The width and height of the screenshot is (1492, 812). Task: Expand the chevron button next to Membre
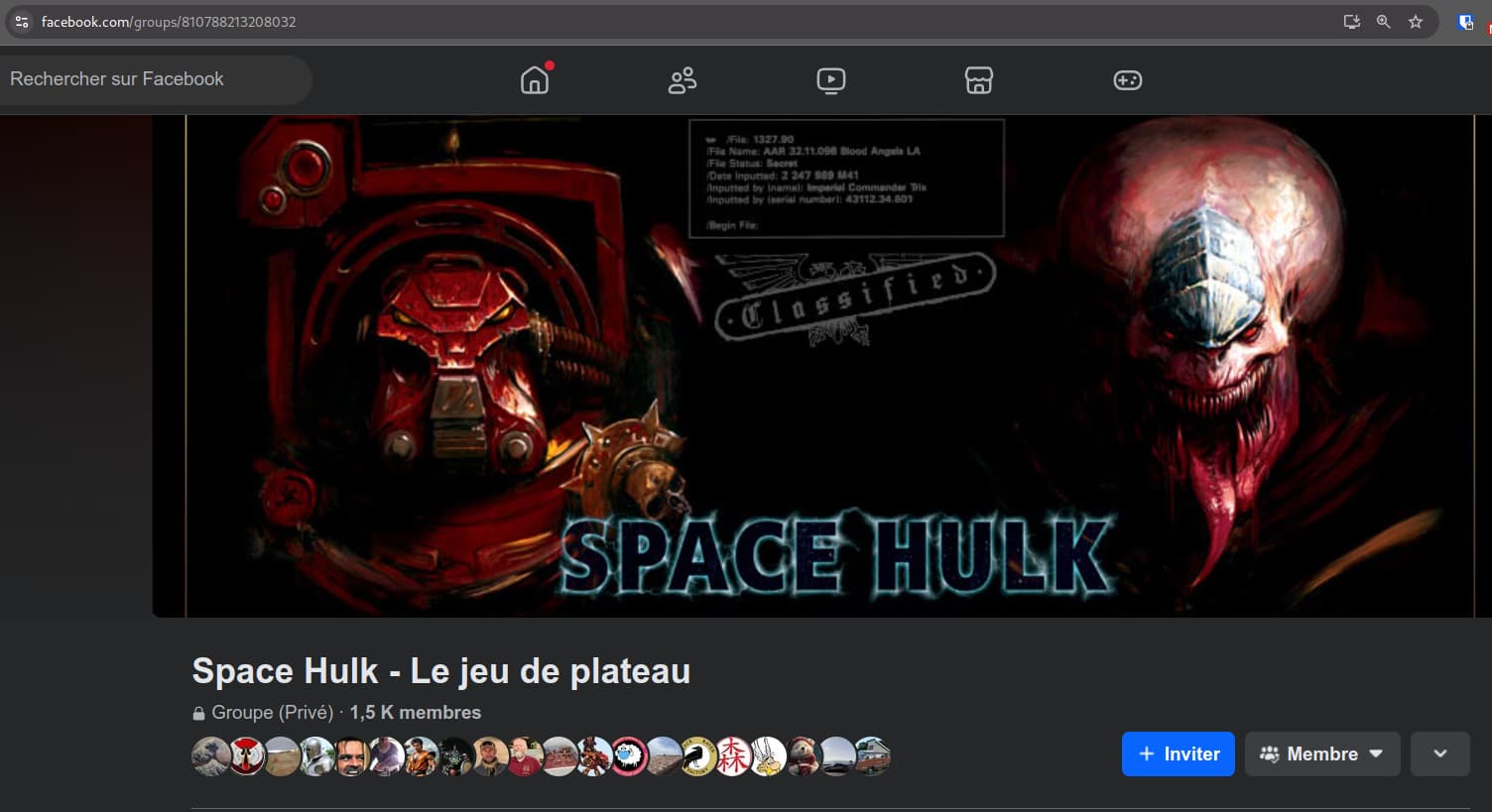[x=1439, y=754]
